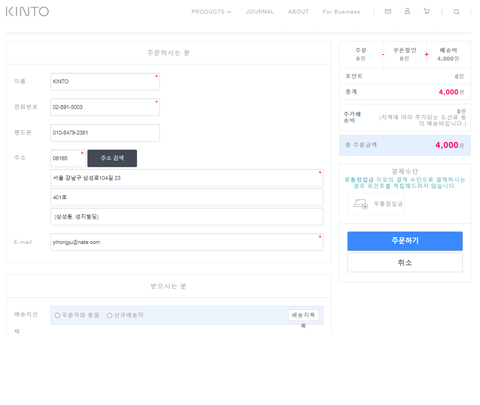The image size is (480, 405).
Task: Select the 'new delivery address' radio button
Action: tap(109, 315)
